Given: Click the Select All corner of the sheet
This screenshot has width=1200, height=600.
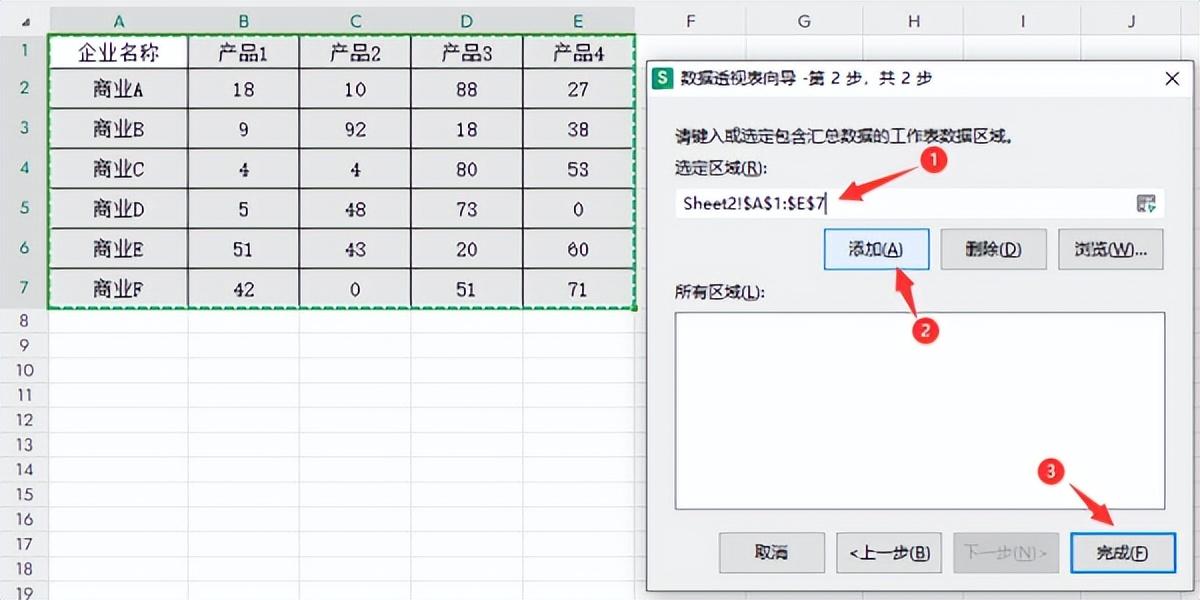Looking at the screenshot, I should (x=24, y=21).
